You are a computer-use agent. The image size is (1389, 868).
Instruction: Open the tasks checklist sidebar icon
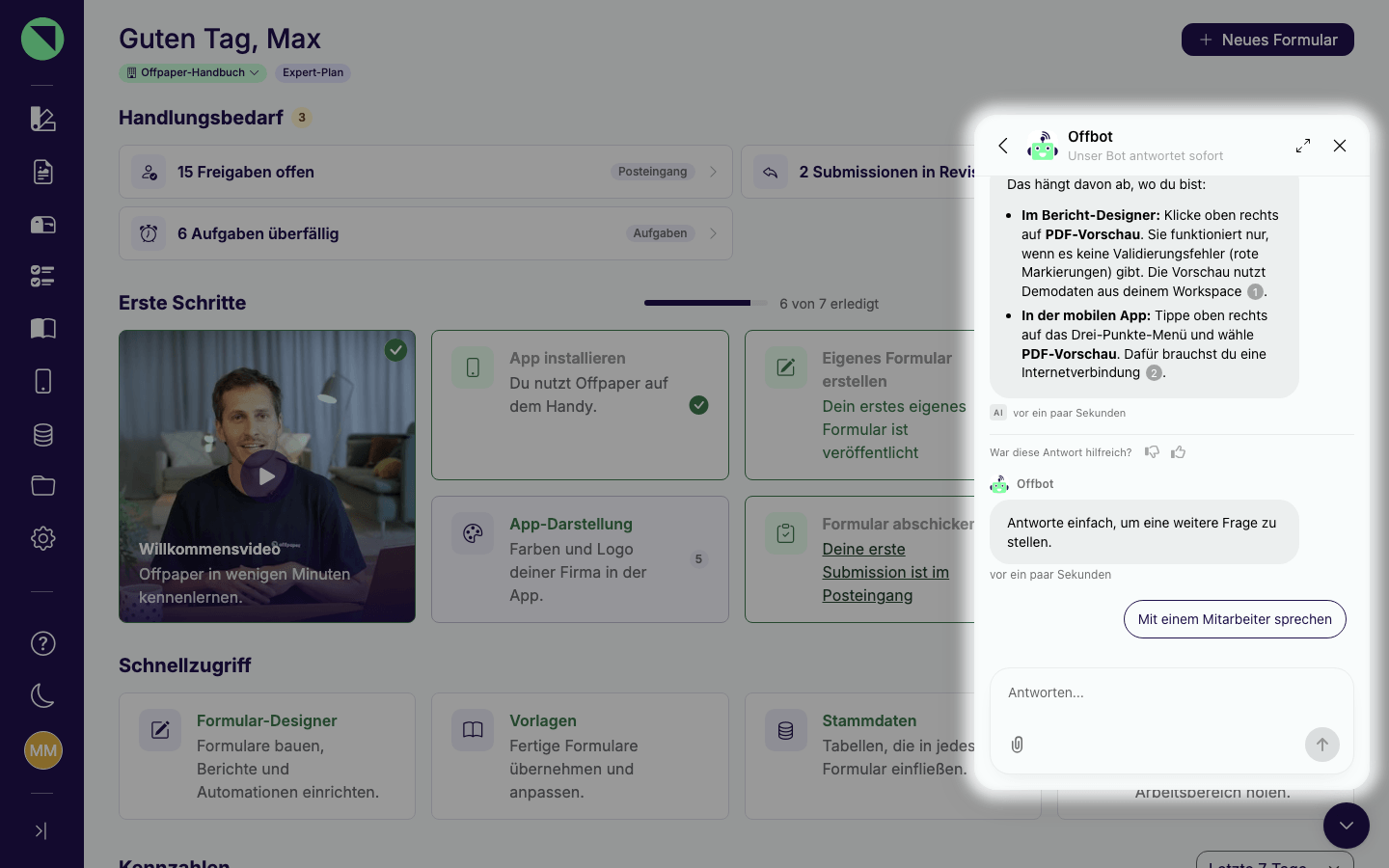coord(42,277)
